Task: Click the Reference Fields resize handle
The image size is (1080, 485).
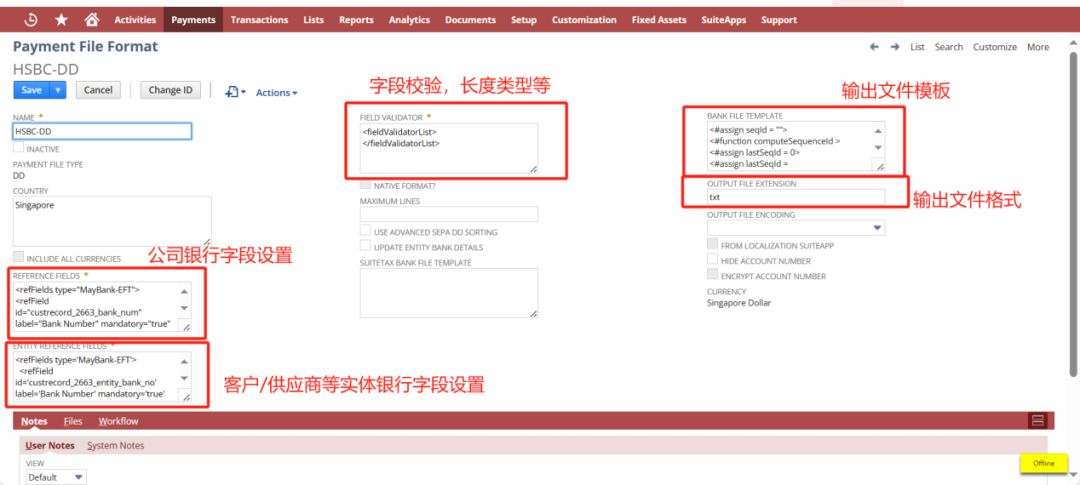Action: 185,326
